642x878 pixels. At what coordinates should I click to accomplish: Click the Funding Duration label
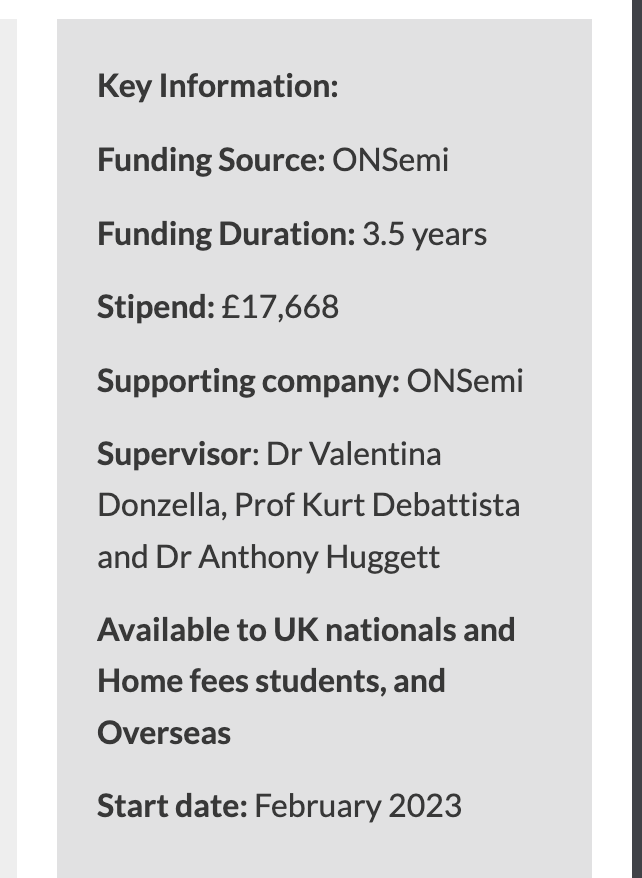(225, 234)
